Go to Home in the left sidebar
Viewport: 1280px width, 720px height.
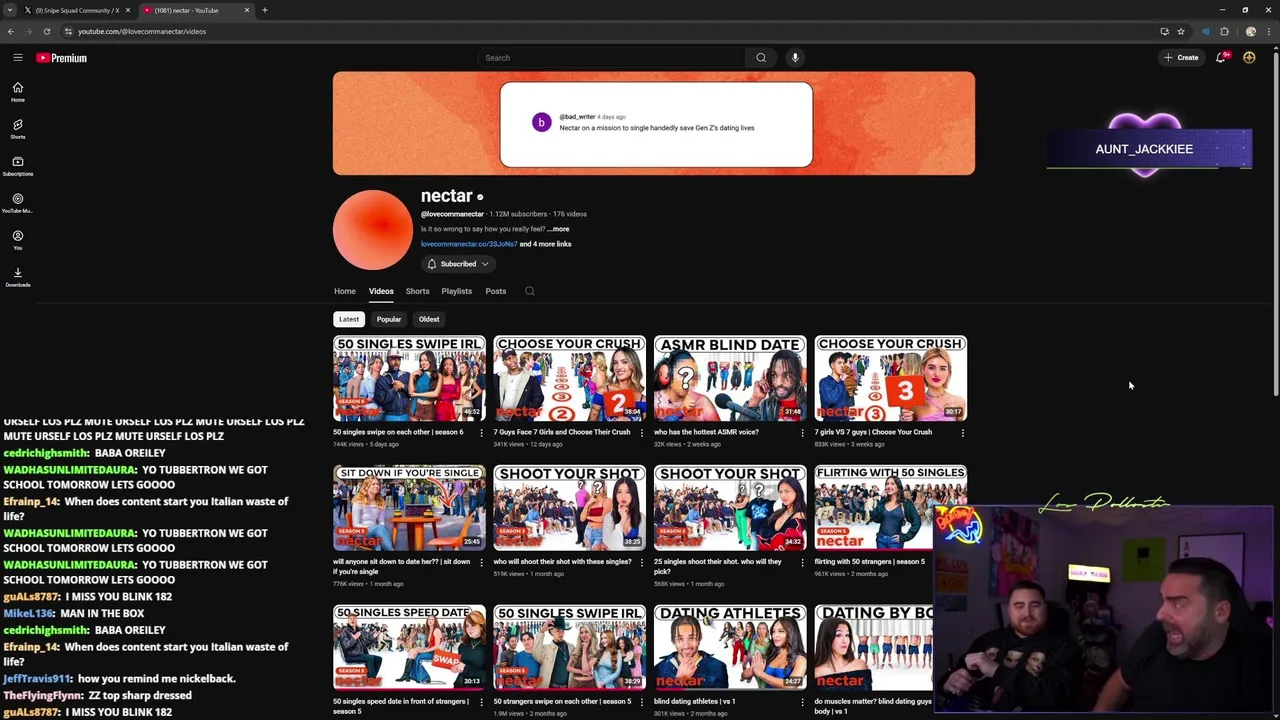point(17,92)
